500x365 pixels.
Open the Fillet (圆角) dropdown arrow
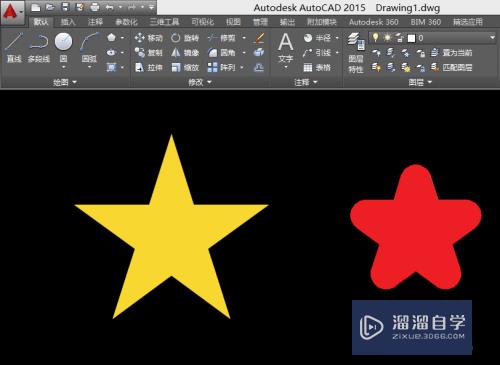(x=244, y=53)
